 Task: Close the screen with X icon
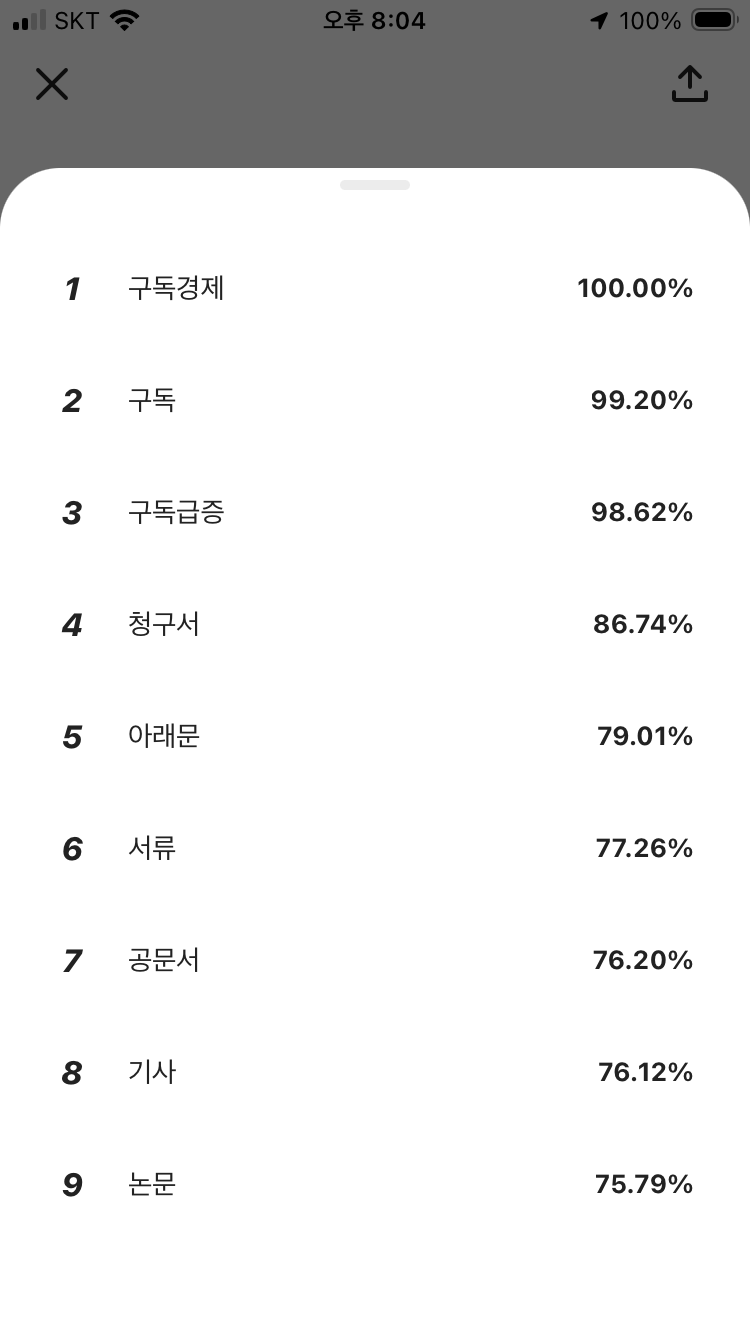tap(52, 84)
